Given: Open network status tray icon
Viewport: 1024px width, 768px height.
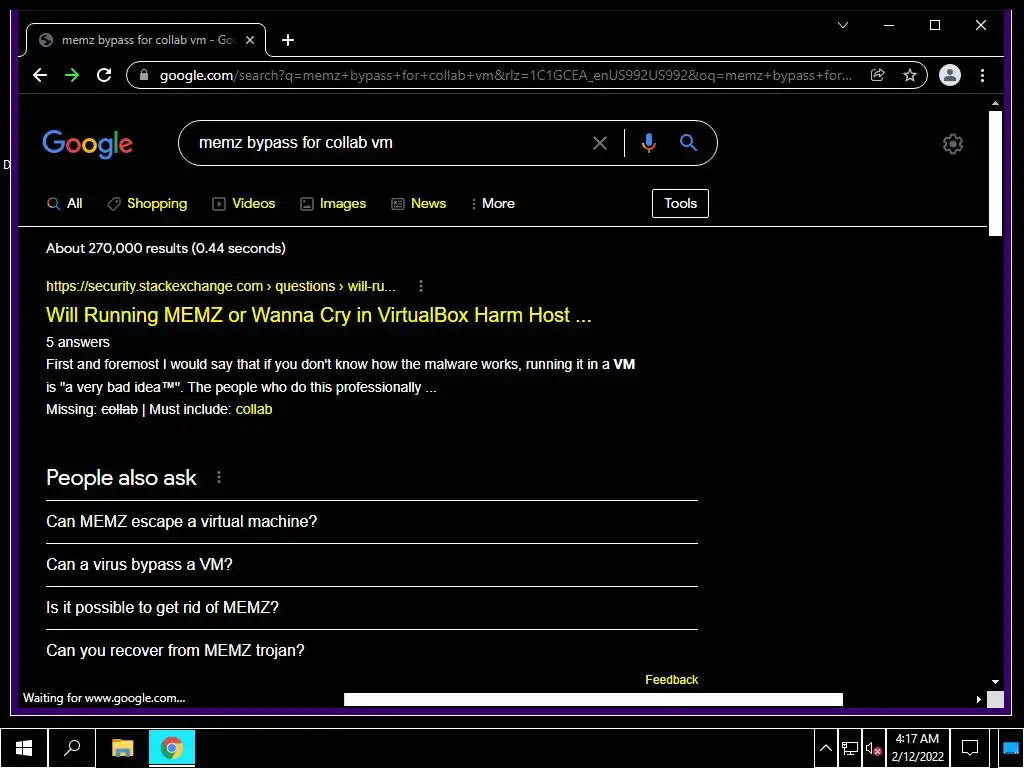Looking at the screenshot, I should [x=850, y=748].
